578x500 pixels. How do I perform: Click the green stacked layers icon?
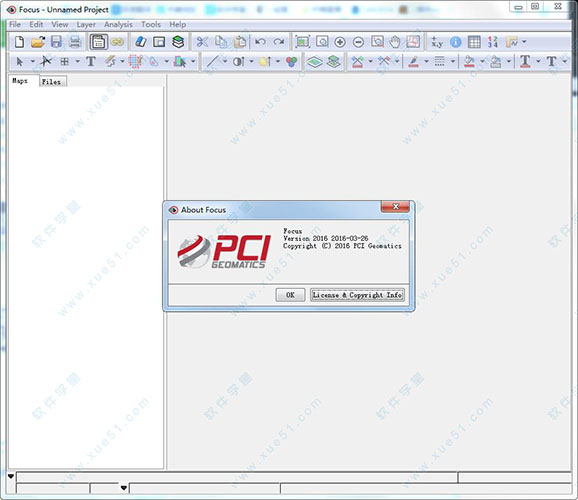[178, 42]
